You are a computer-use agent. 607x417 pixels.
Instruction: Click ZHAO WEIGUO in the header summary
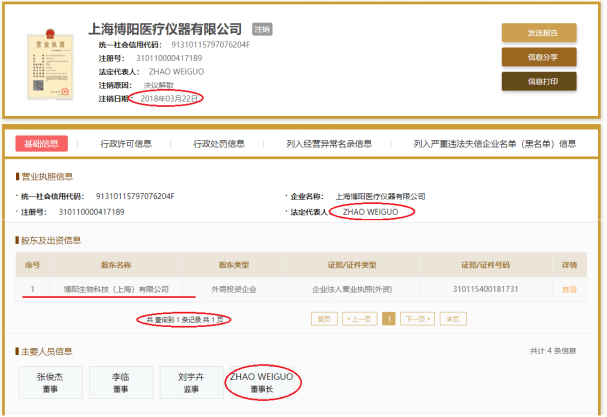pos(177,72)
